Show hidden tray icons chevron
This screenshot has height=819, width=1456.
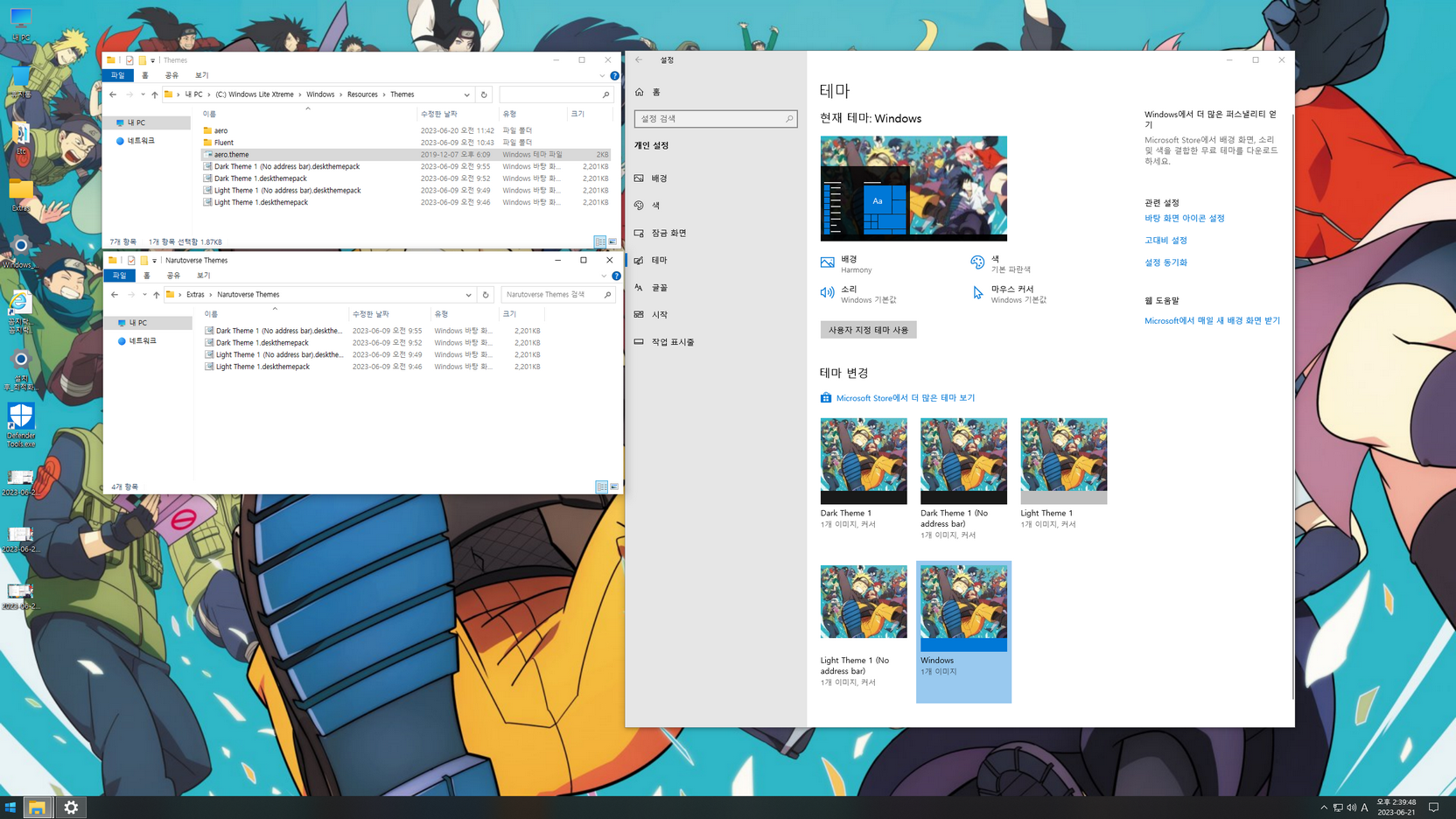(1324, 808)
